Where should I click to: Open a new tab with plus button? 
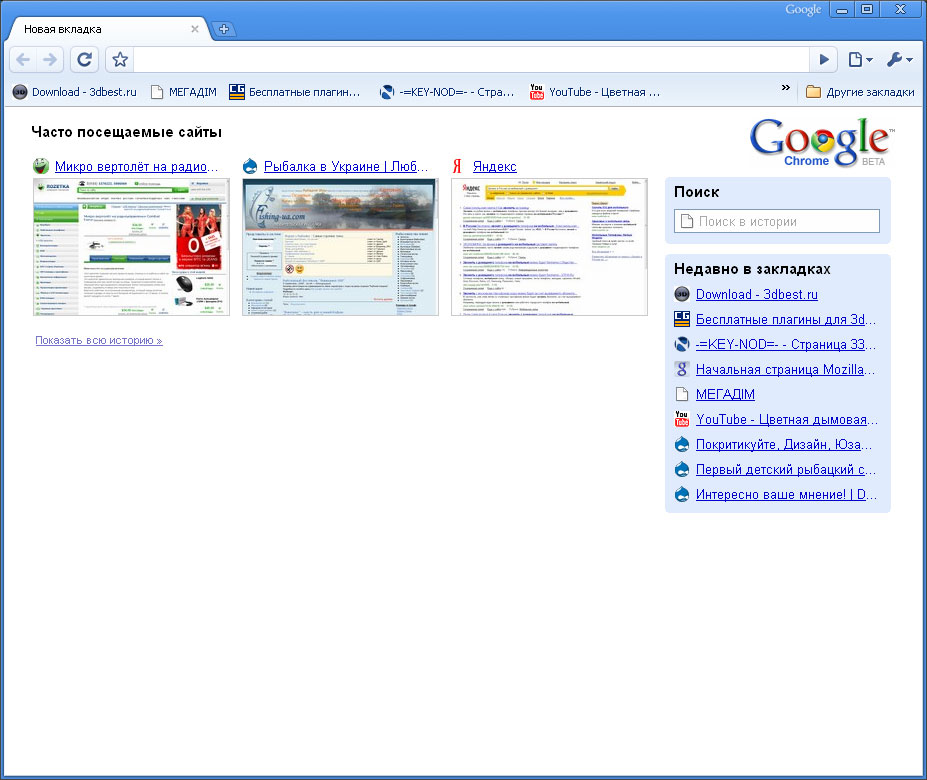tap(224, 29)
